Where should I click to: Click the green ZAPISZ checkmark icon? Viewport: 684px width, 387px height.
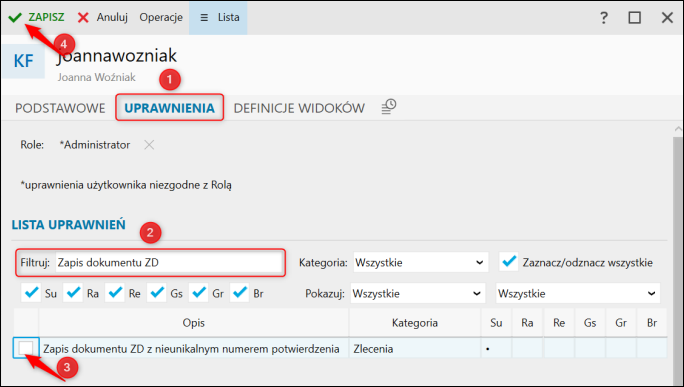[15, 17]
